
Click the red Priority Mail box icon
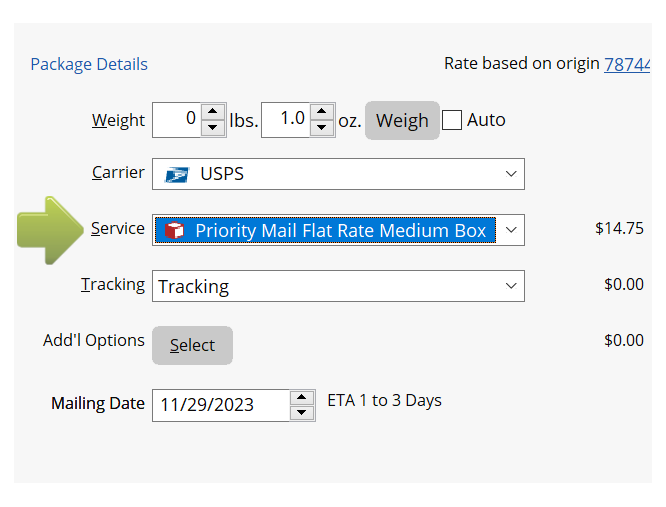174,231
